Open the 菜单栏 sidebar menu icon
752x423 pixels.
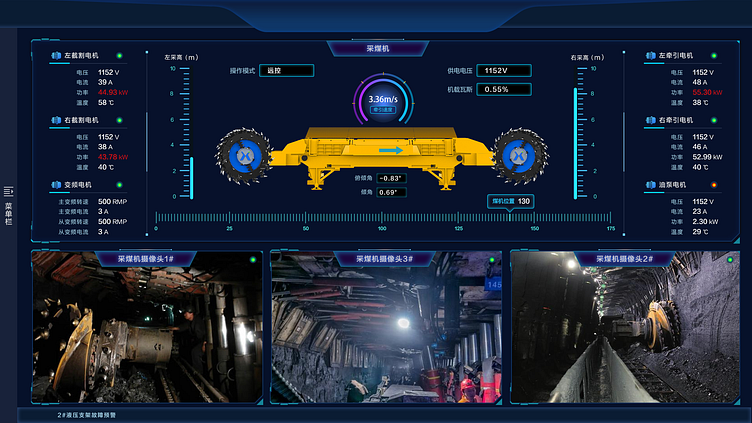point(8,192)
